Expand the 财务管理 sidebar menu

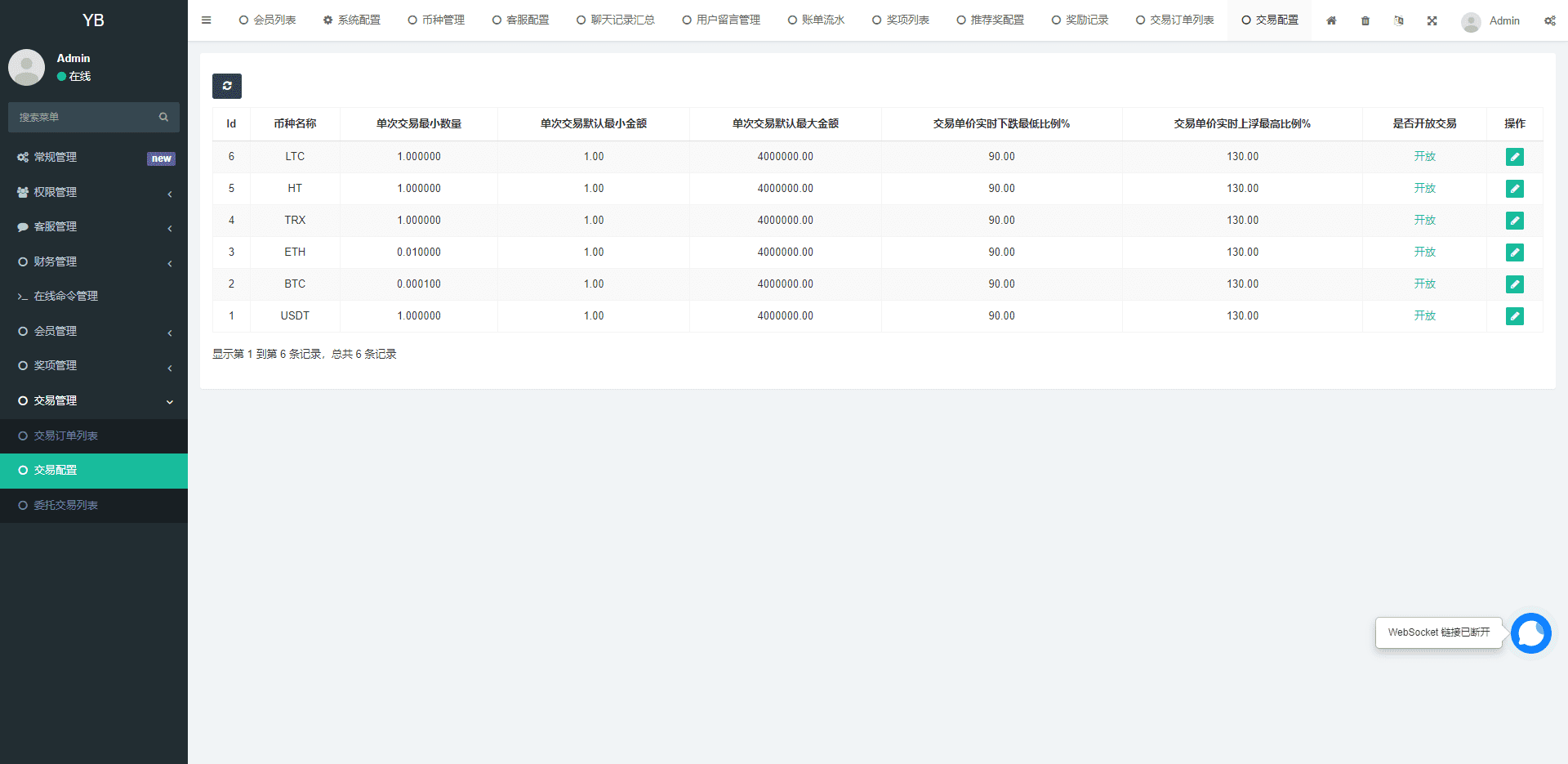tap(94, 261)
